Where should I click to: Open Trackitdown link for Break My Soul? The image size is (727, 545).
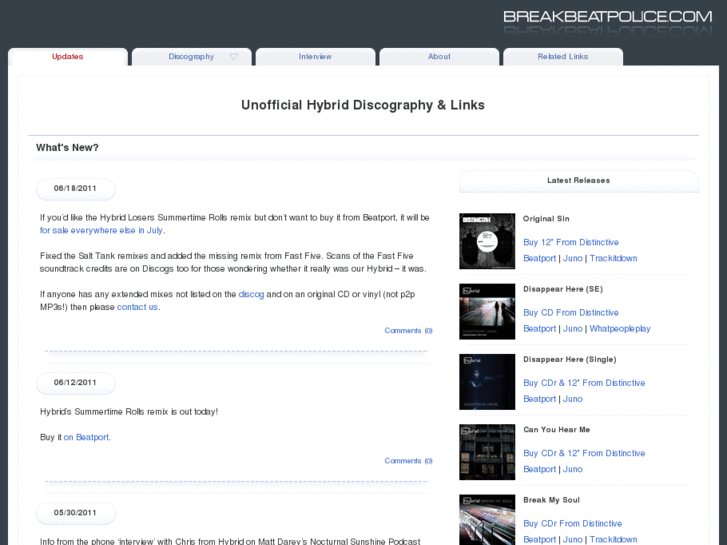(613, 539)
